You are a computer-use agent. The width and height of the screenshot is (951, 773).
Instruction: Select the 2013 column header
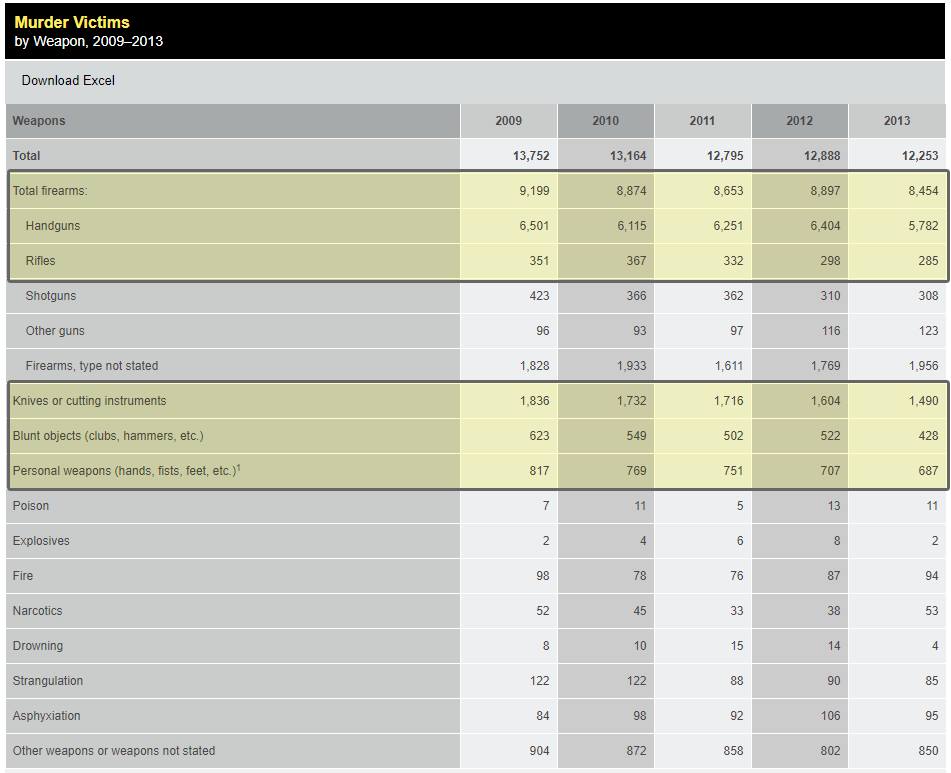[896, 121]
